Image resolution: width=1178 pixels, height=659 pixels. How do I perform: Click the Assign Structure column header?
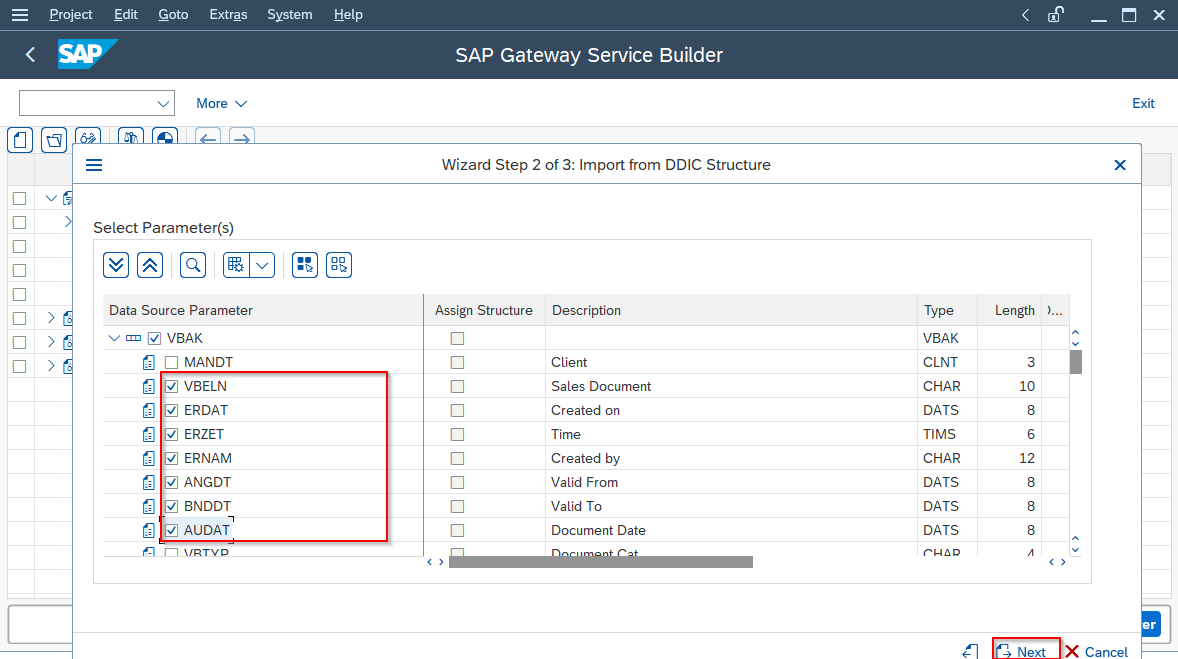point(485,310)
